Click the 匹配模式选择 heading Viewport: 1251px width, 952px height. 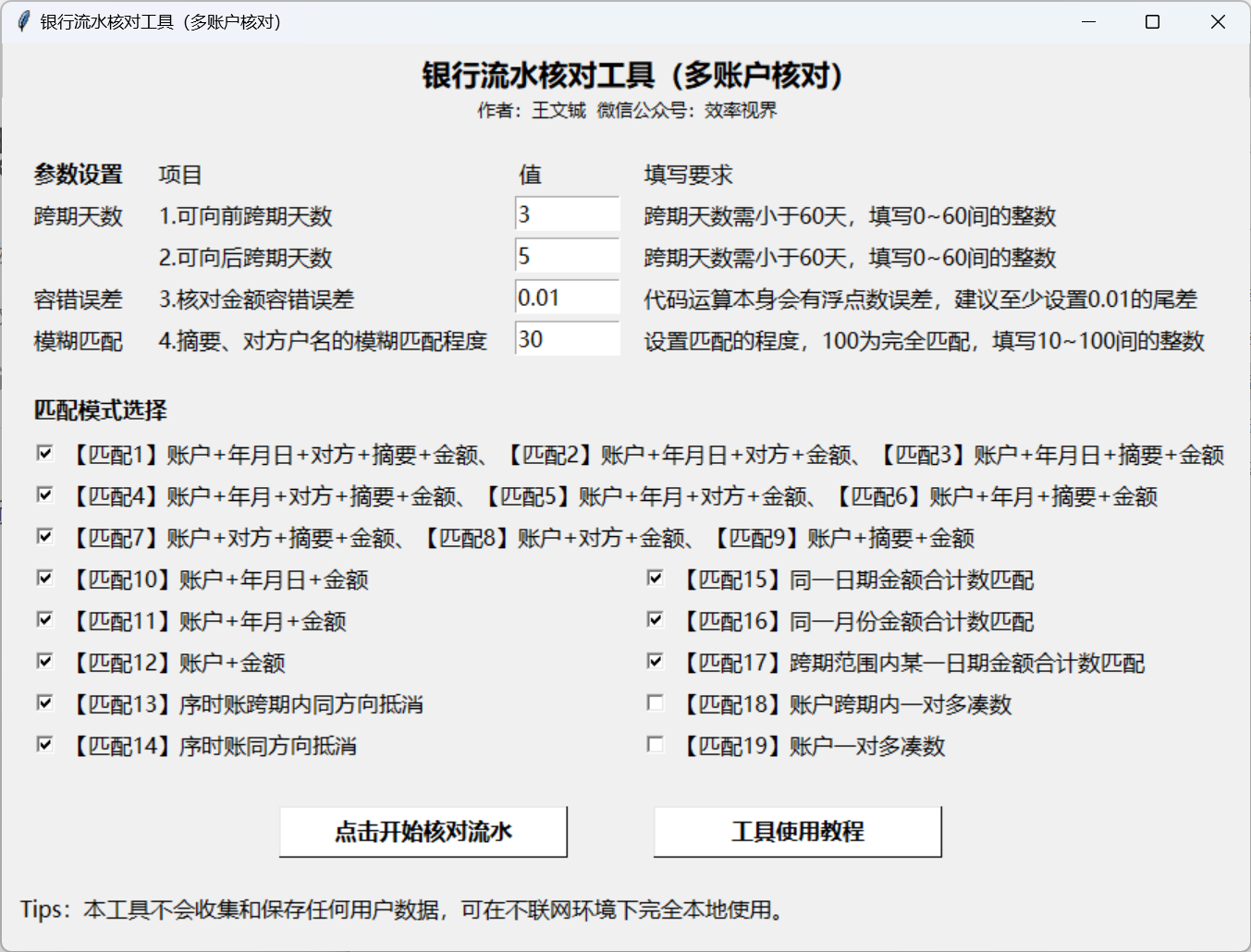click(x=101, y=410)
